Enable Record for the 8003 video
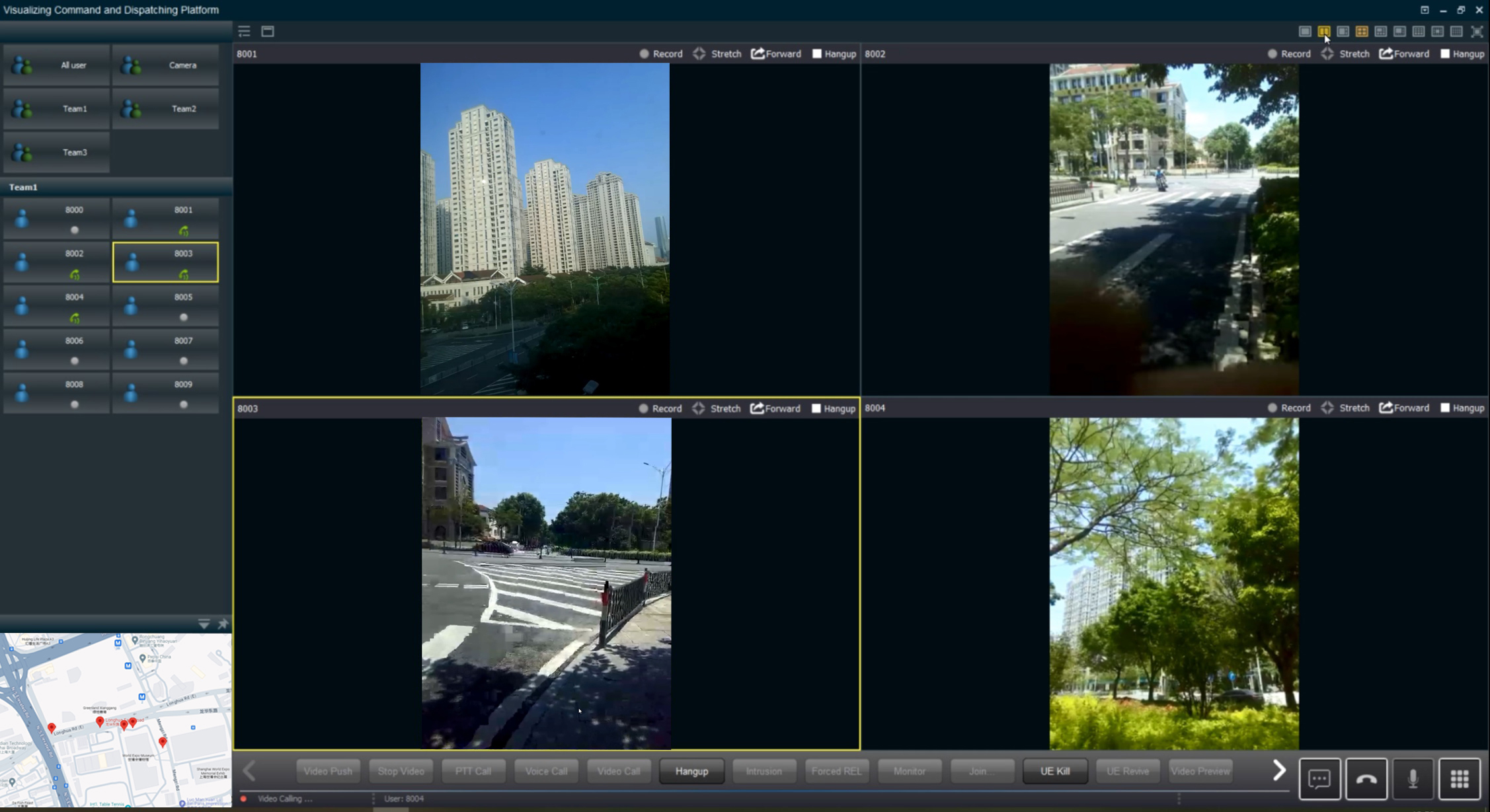1490x812 pixels. pyautogui.click(x=644, y=408)
